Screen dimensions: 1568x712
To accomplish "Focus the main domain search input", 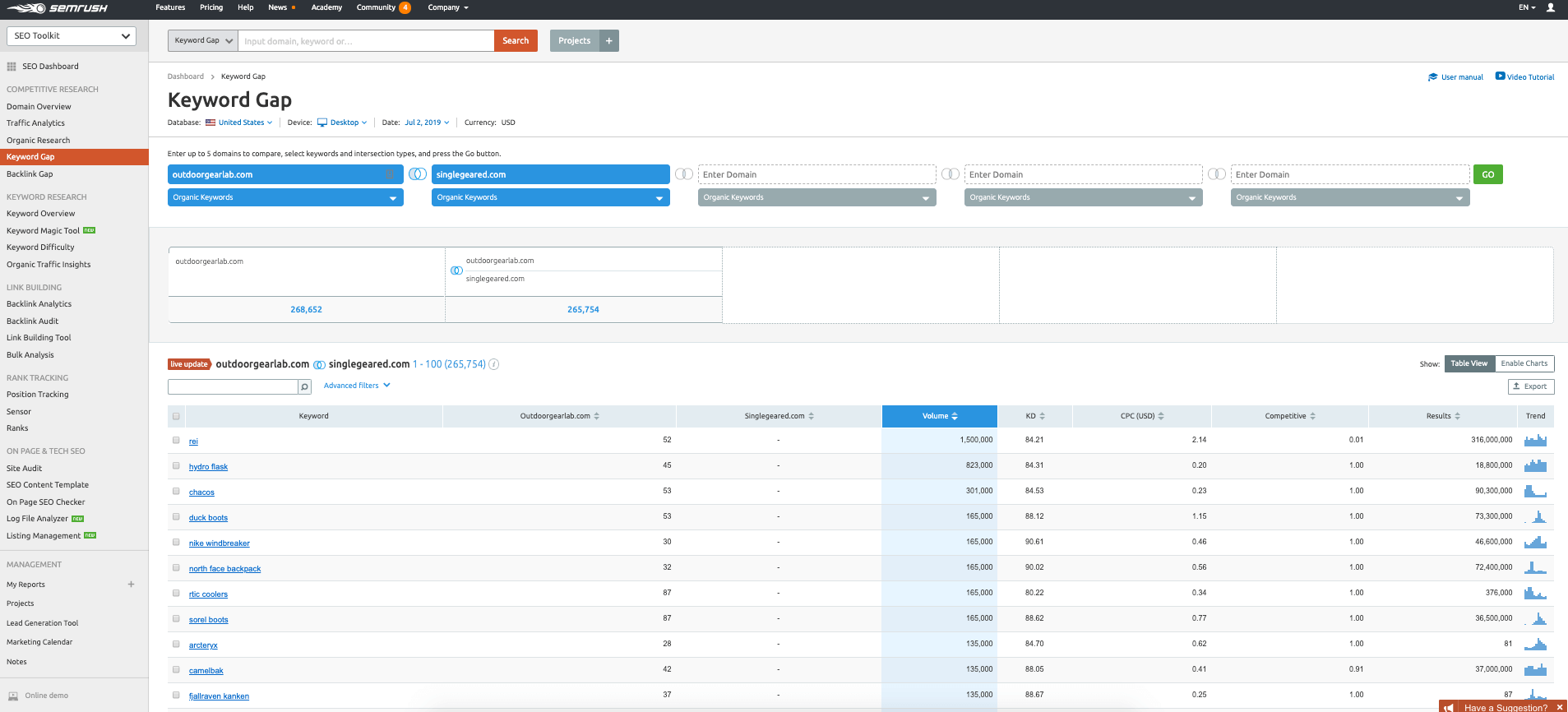I will click(367, 40).
